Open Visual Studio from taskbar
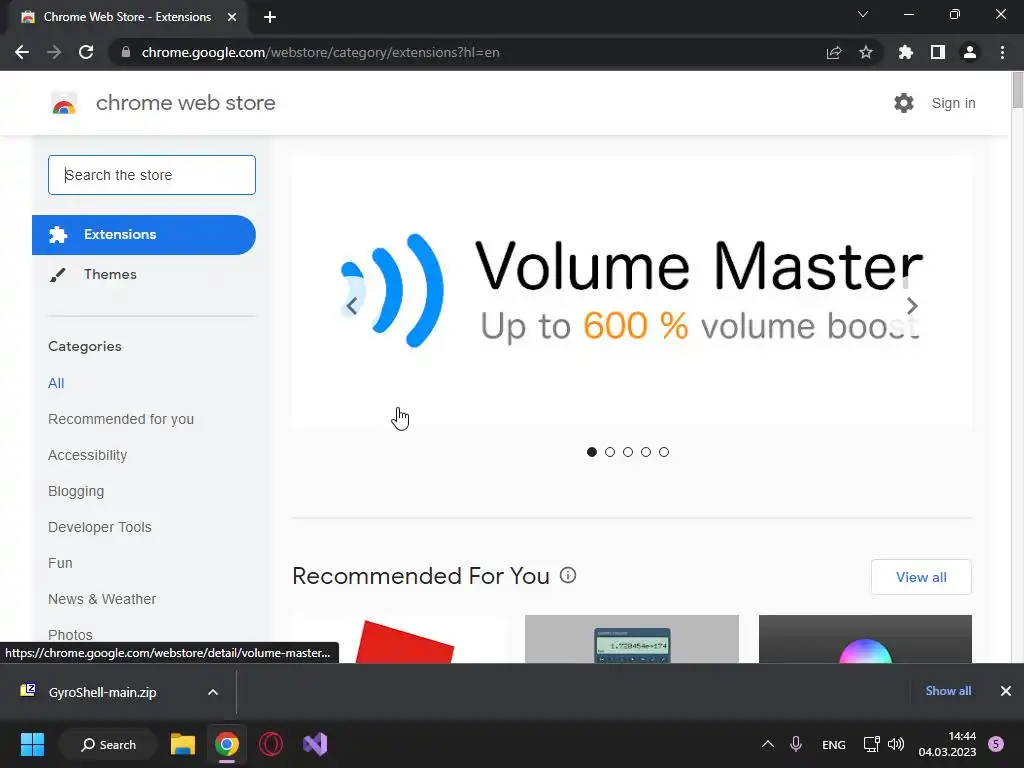This screenshot has height=768, width=1024. (x=315, y=744)
